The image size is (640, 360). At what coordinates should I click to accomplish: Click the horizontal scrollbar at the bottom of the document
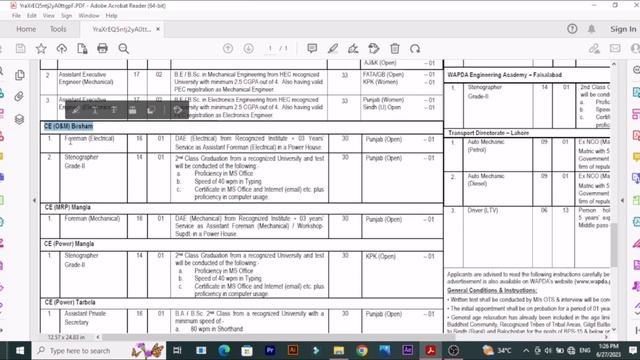point(278,337)
